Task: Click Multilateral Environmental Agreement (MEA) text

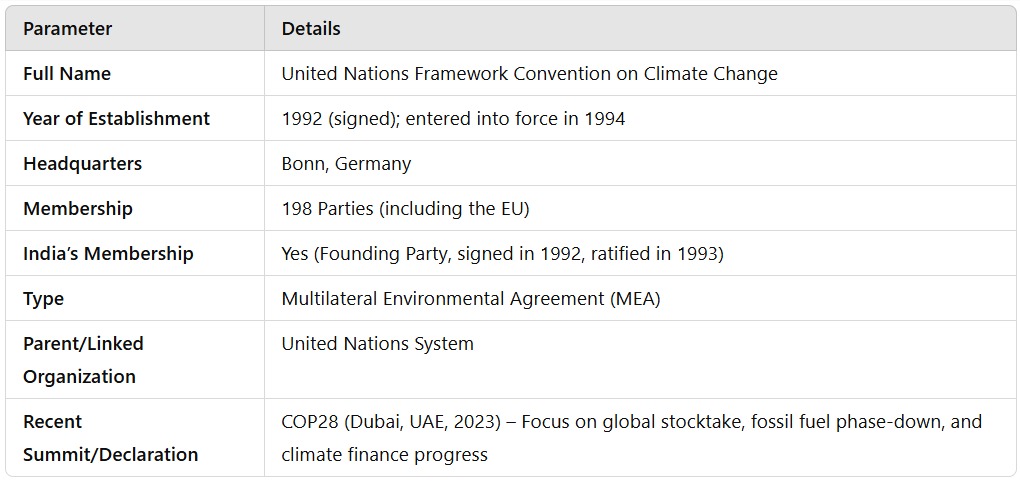Action: pos(471,299)
